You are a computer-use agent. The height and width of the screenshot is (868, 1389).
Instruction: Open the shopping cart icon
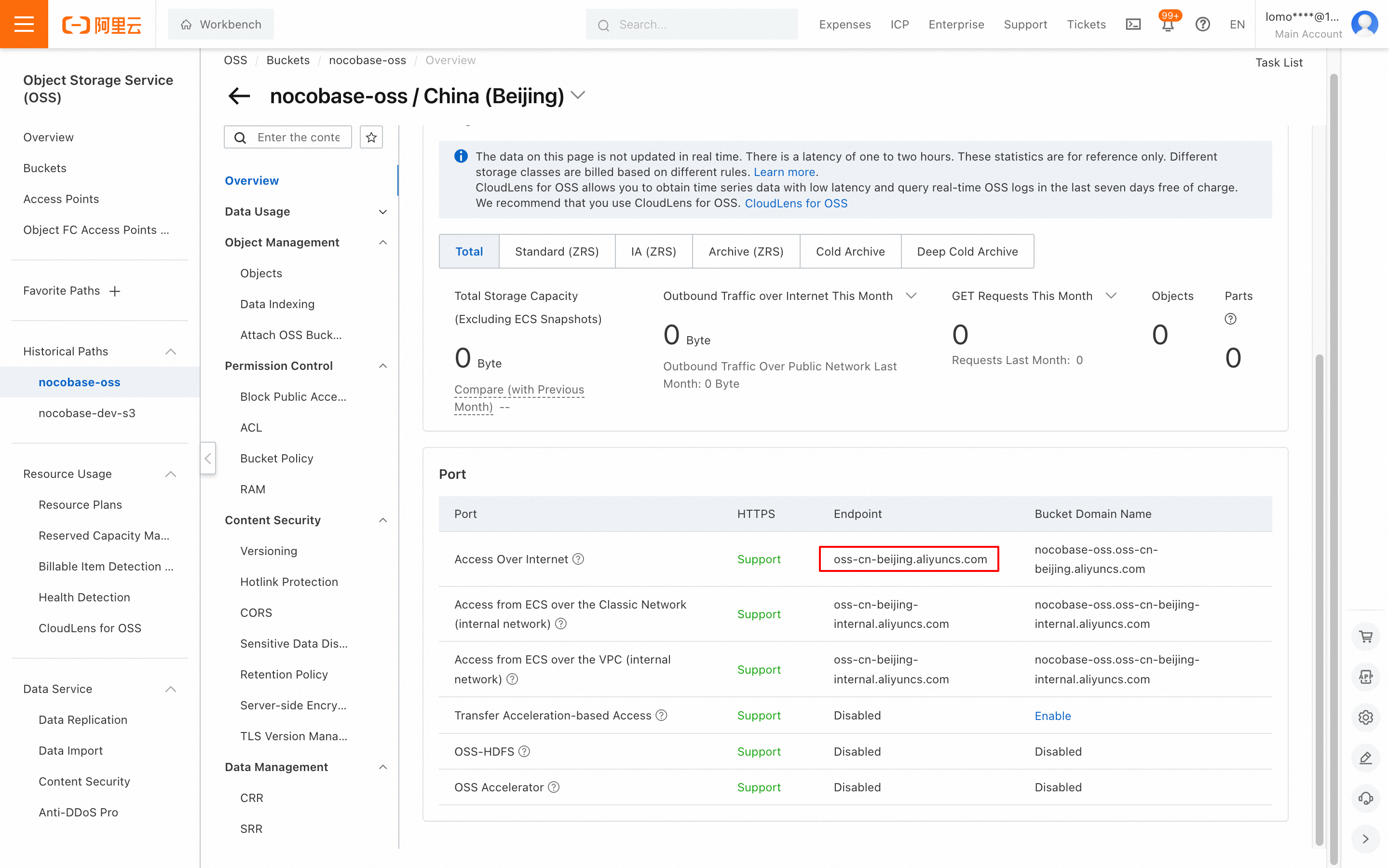tap(1365, 637)
